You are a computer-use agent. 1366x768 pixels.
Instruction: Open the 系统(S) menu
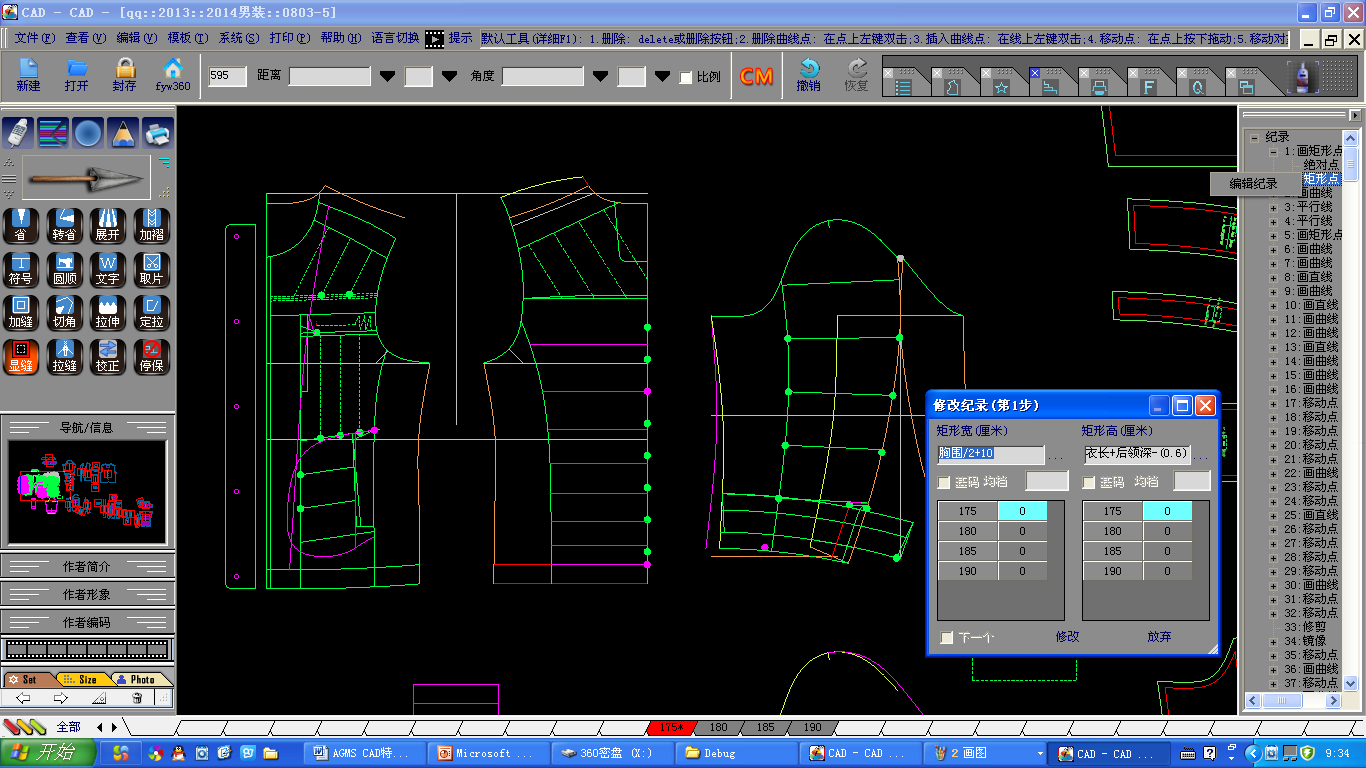click(238, 38)
